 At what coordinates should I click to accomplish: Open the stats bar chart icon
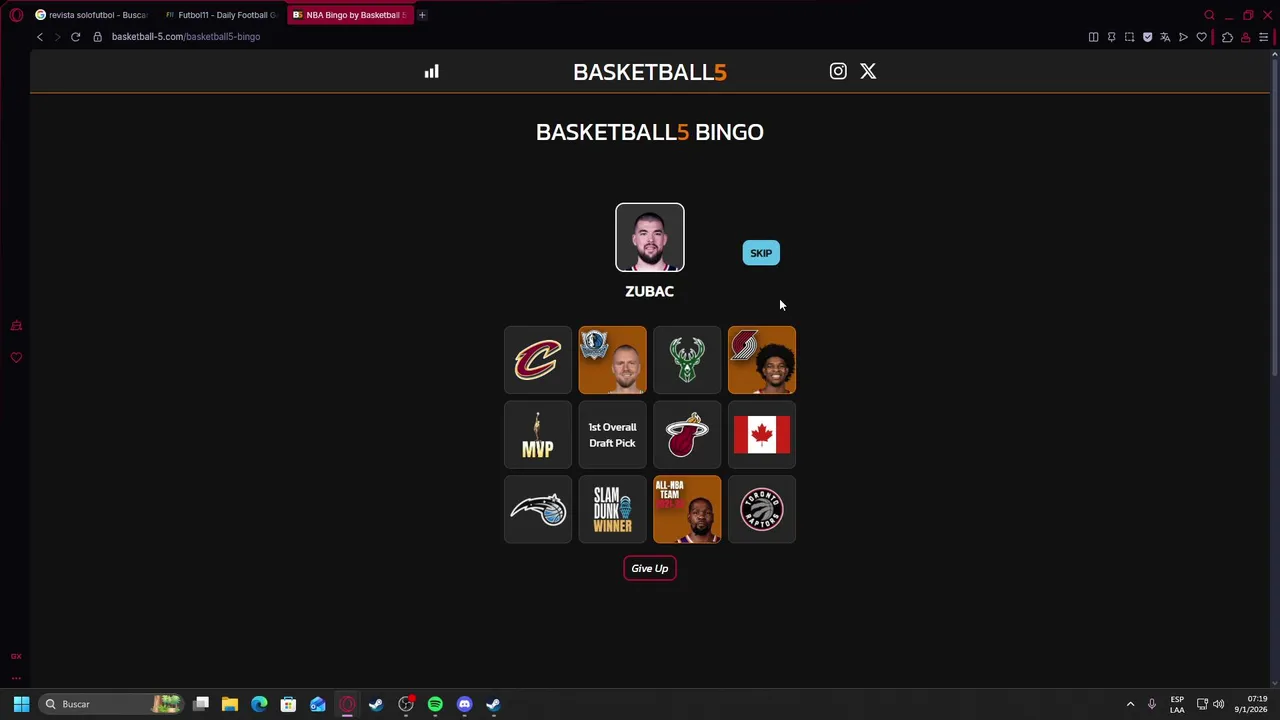431,71
